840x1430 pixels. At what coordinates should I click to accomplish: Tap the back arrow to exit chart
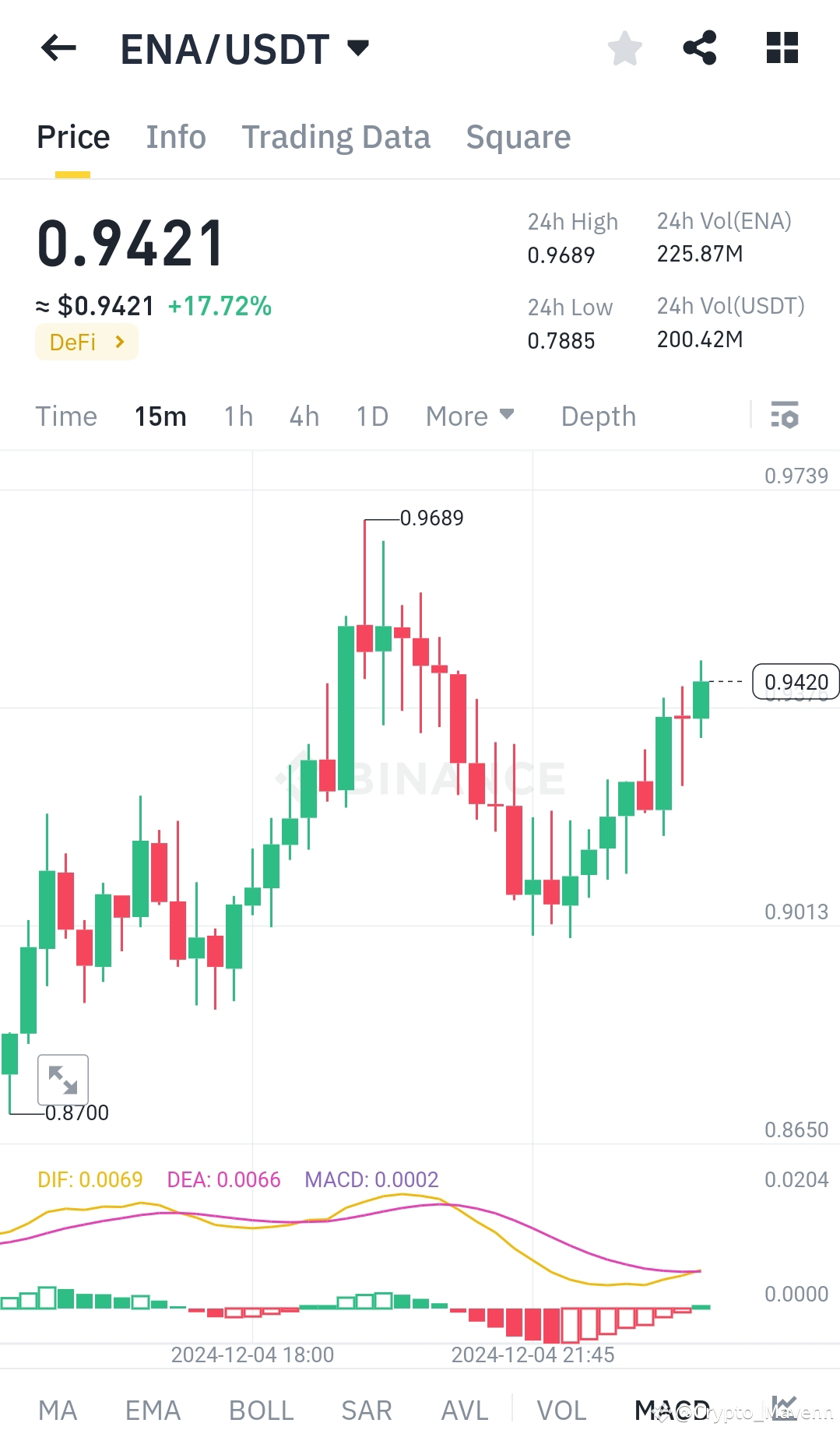point(58,48)
